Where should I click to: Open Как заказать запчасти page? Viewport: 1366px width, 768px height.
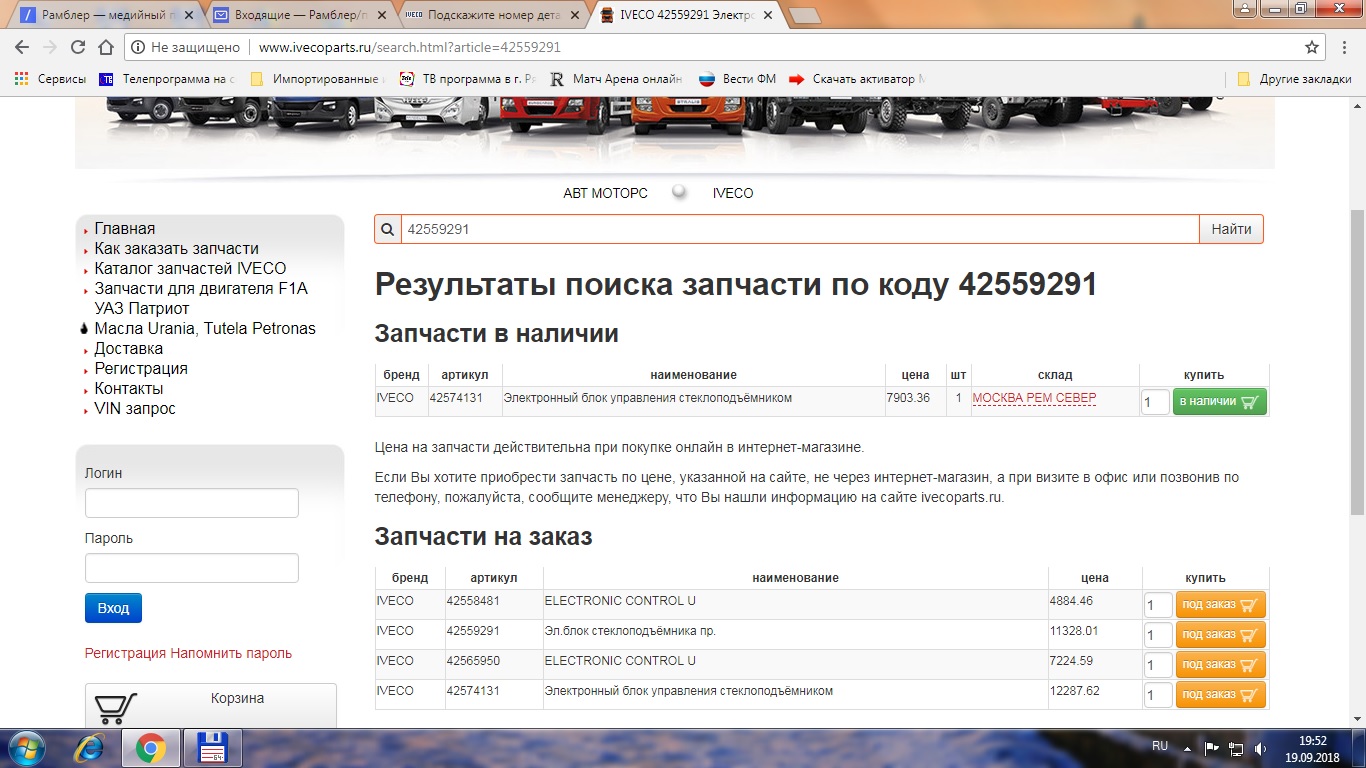pos(176,249)
